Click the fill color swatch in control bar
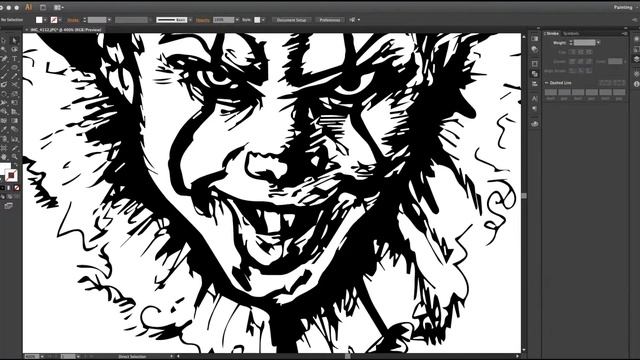The height and width of the screenshot is (360, 640). click(39, 20)
